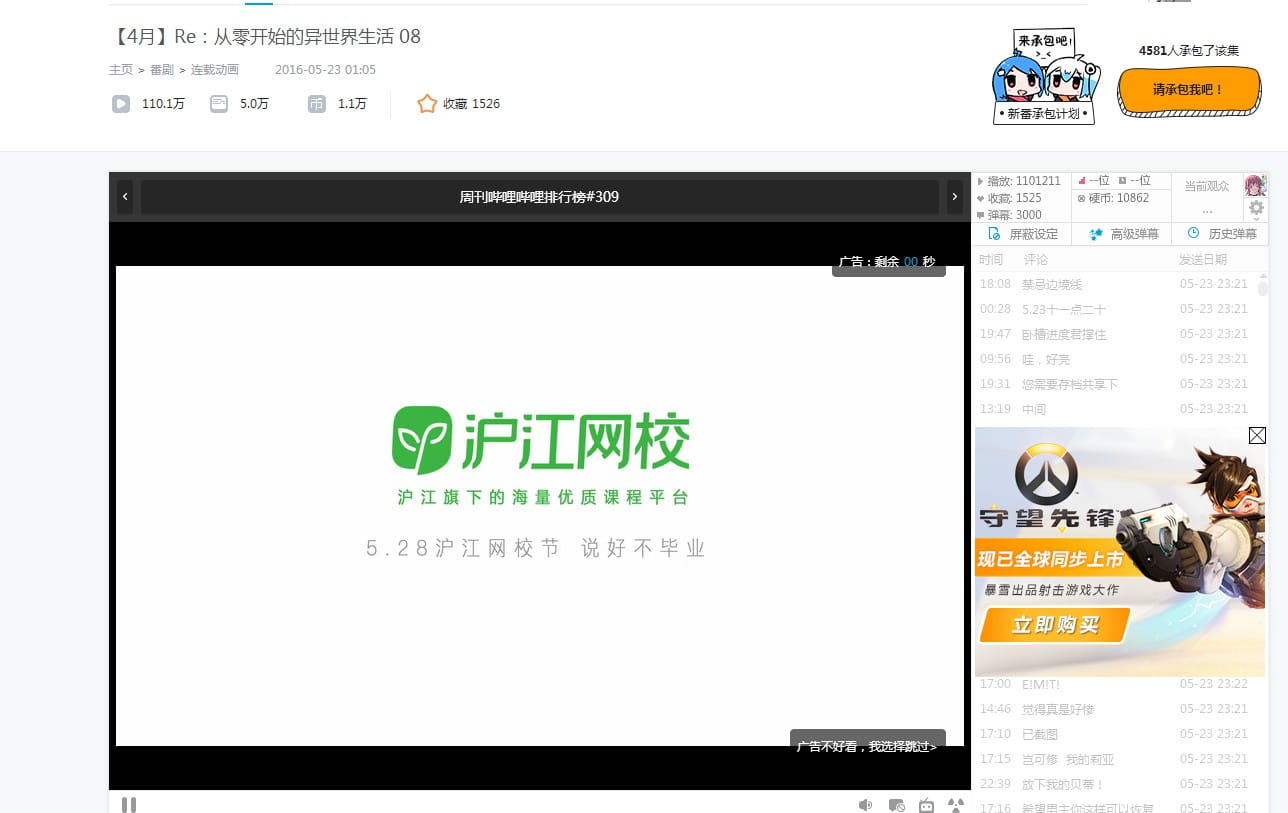Select the danmaku row E!M!T!
This screenshot has width=1288, height=813.
1115,684
